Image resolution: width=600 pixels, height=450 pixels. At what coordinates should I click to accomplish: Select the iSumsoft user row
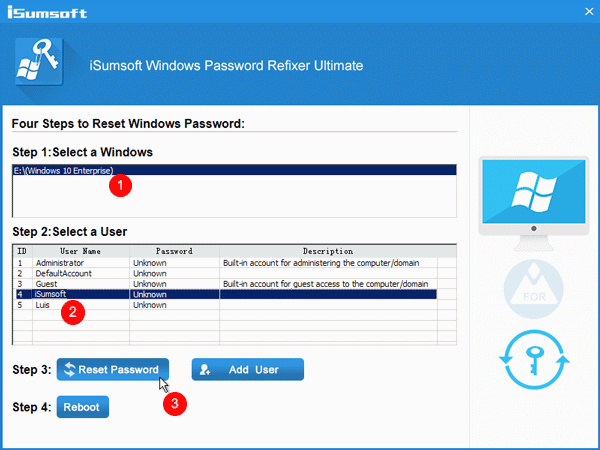tap(226, 294)
